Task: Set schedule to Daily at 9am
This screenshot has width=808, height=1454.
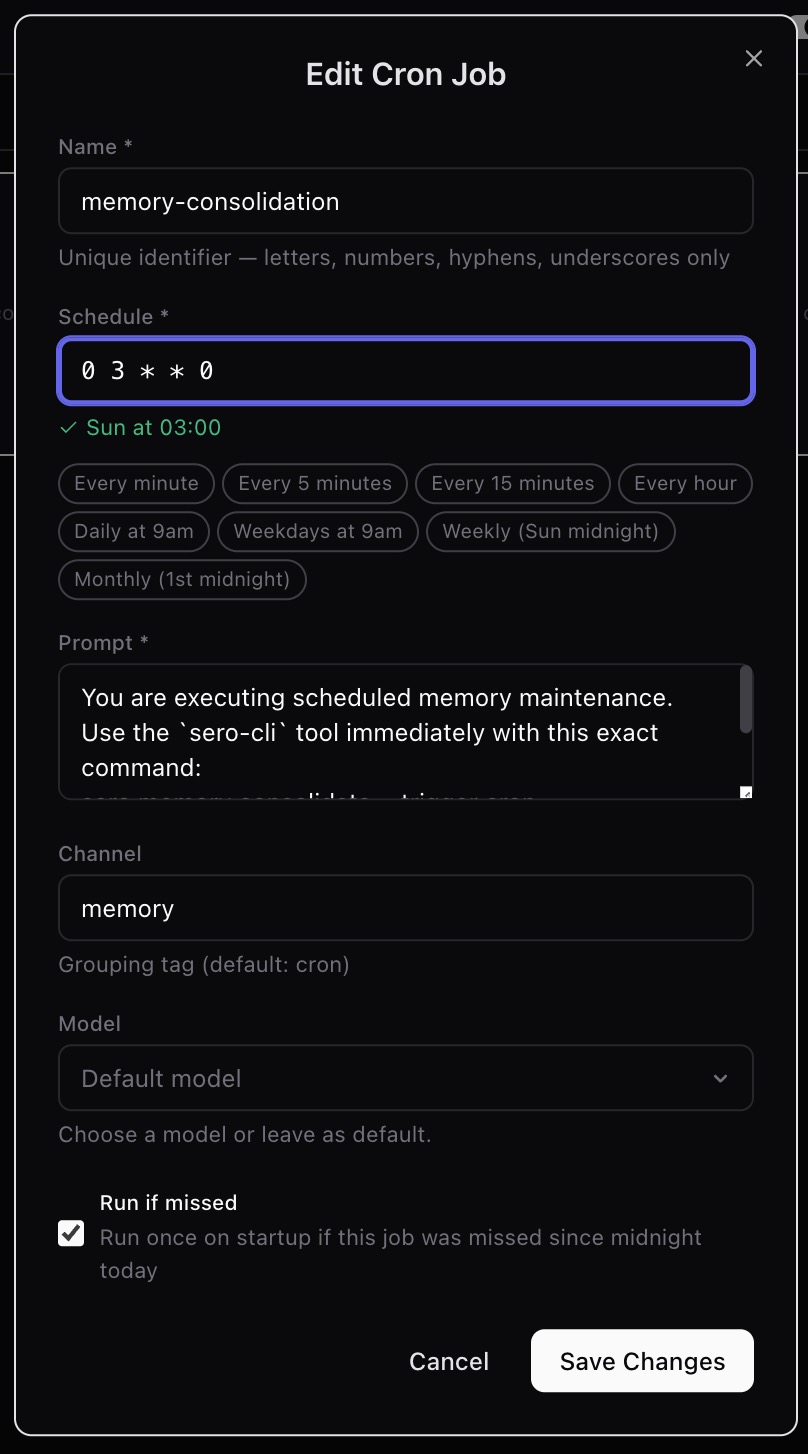Action: (x=134, y=531)
